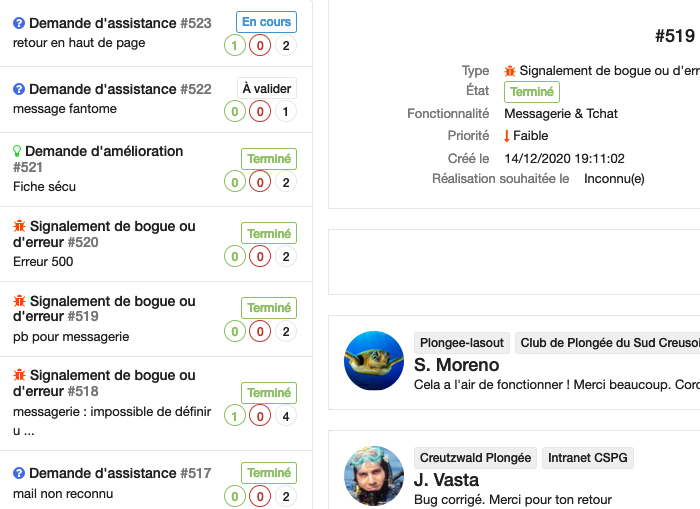Click the question mark icon on ticket #522
This screenshot has height=509, width=700.
[x=19, y=89]
